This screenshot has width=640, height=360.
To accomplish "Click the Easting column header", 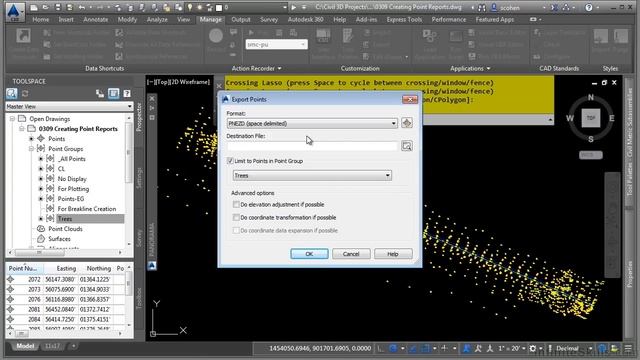I will (x=66, y=268).
